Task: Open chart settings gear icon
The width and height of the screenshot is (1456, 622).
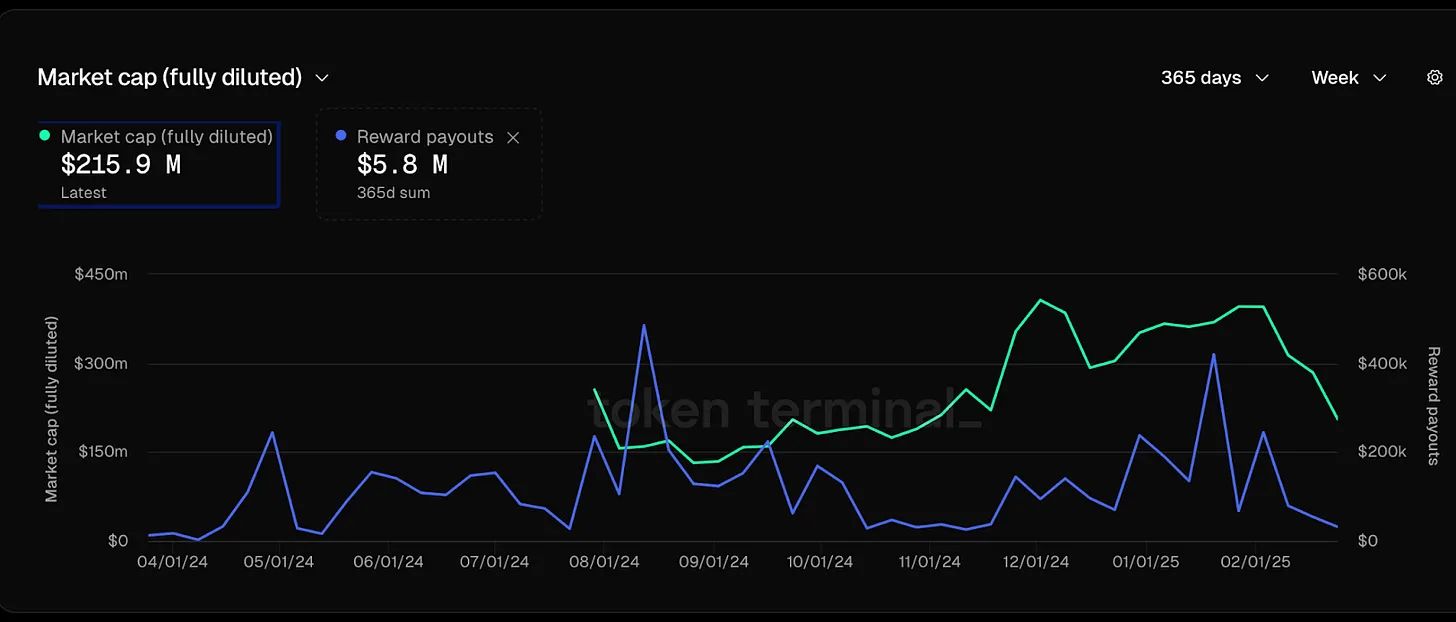Action: click(1434, 77)
